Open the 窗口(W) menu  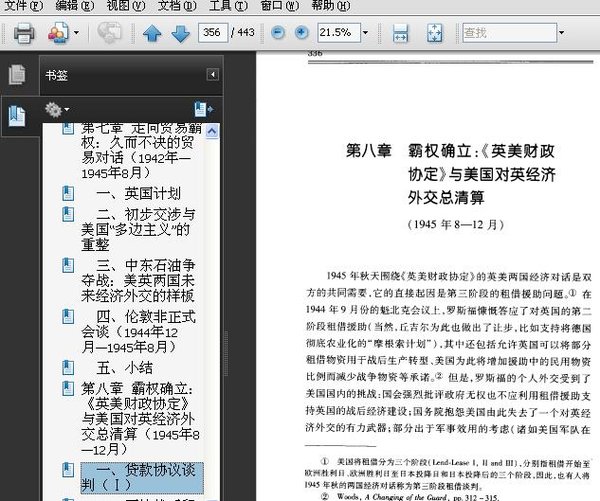point(279,6)
